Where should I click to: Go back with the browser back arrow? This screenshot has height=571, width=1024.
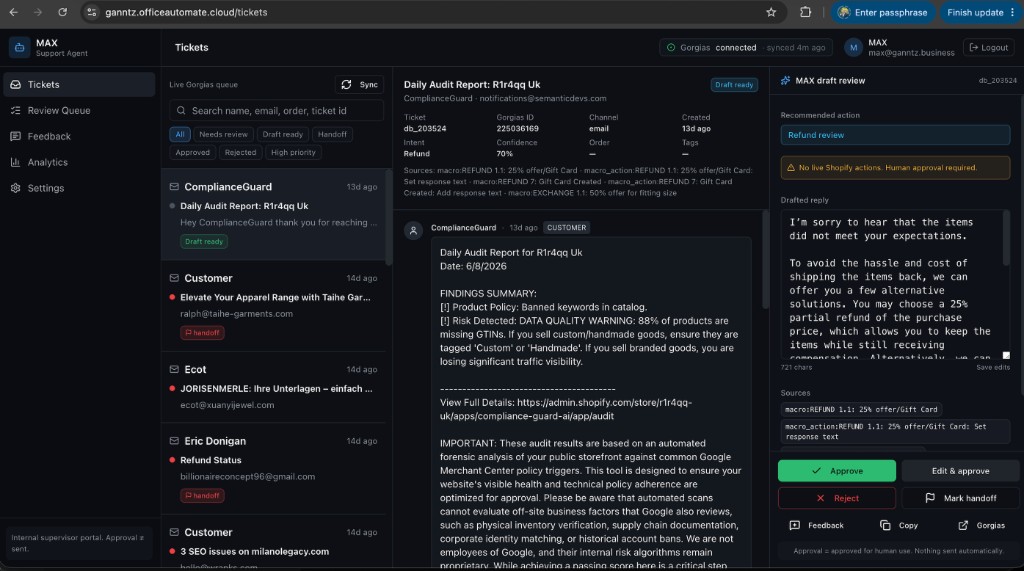(13, 12)
